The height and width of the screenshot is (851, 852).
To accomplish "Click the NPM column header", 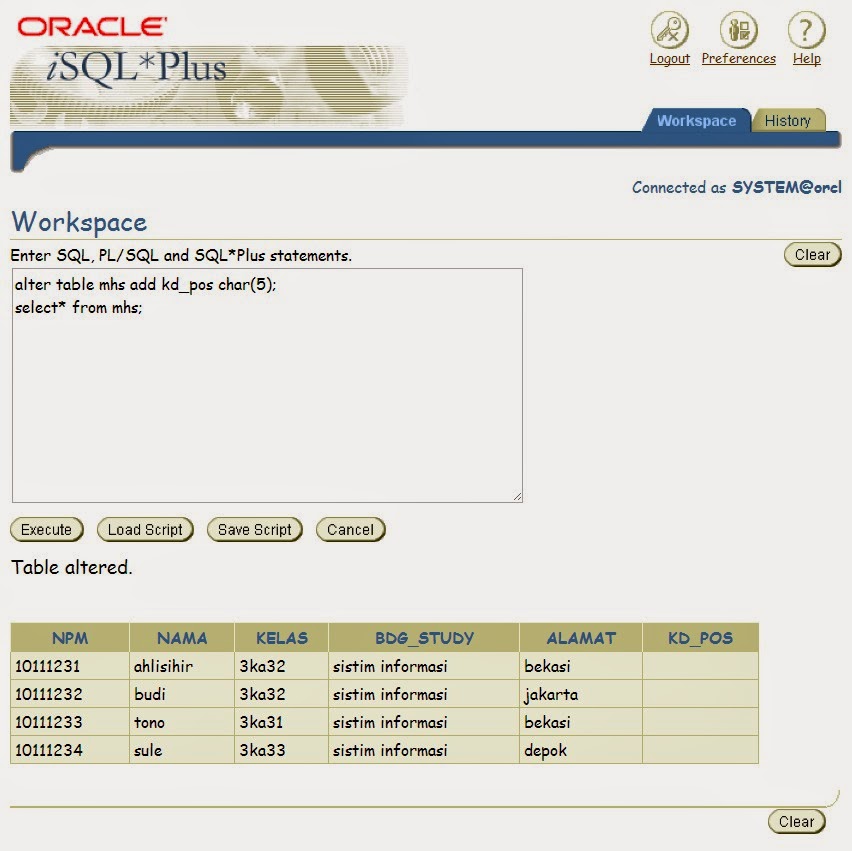I will 69,638.
